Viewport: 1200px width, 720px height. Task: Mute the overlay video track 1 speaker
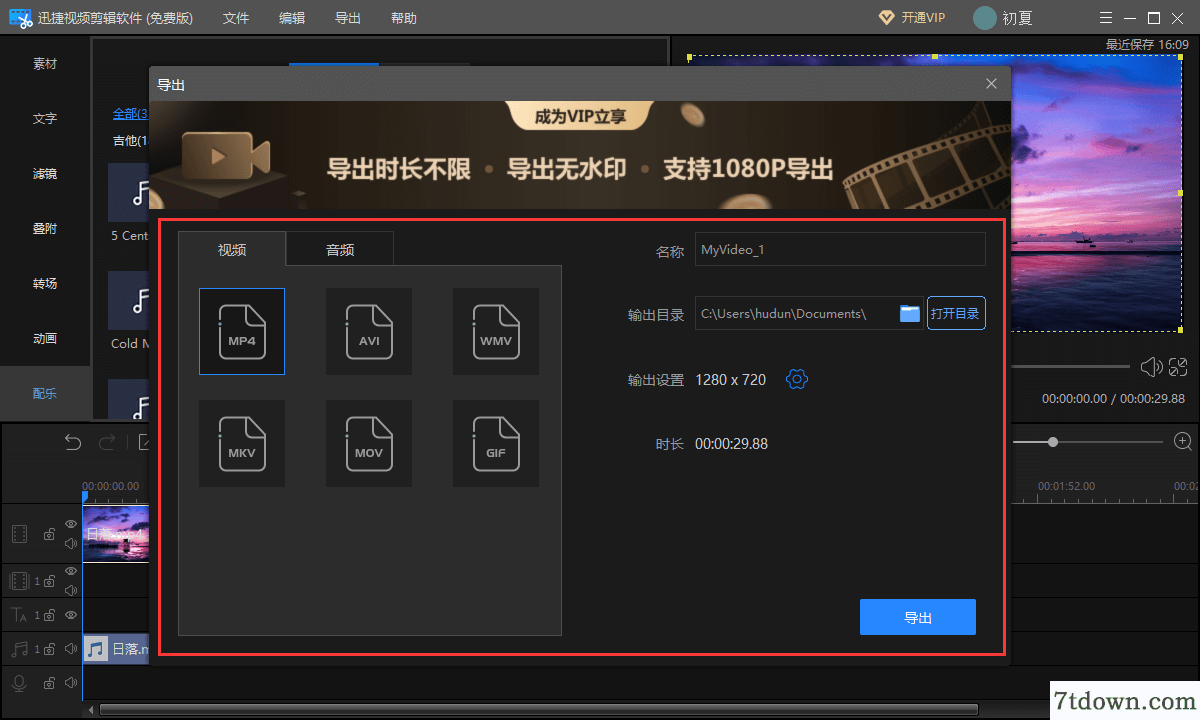point(71,590)
